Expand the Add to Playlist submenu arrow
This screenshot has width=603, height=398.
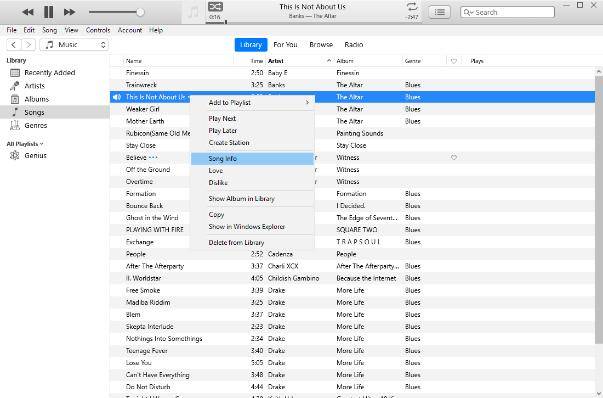point(307,103)
